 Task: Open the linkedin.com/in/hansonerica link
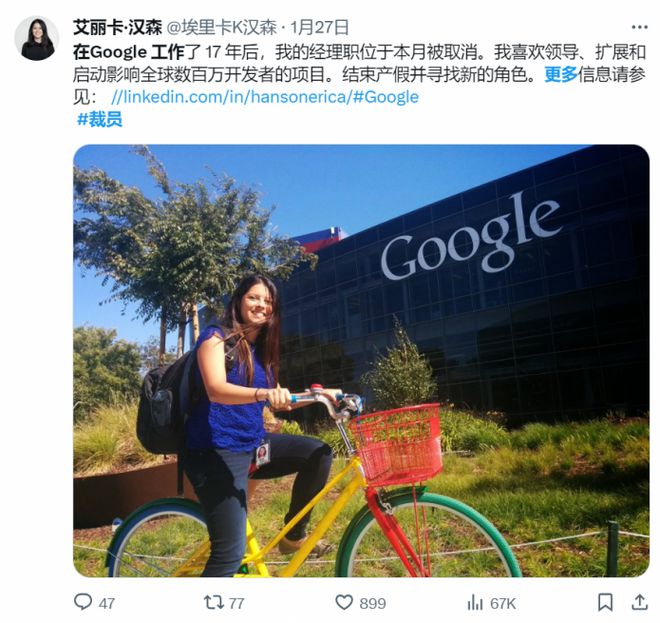pos(231,97)
